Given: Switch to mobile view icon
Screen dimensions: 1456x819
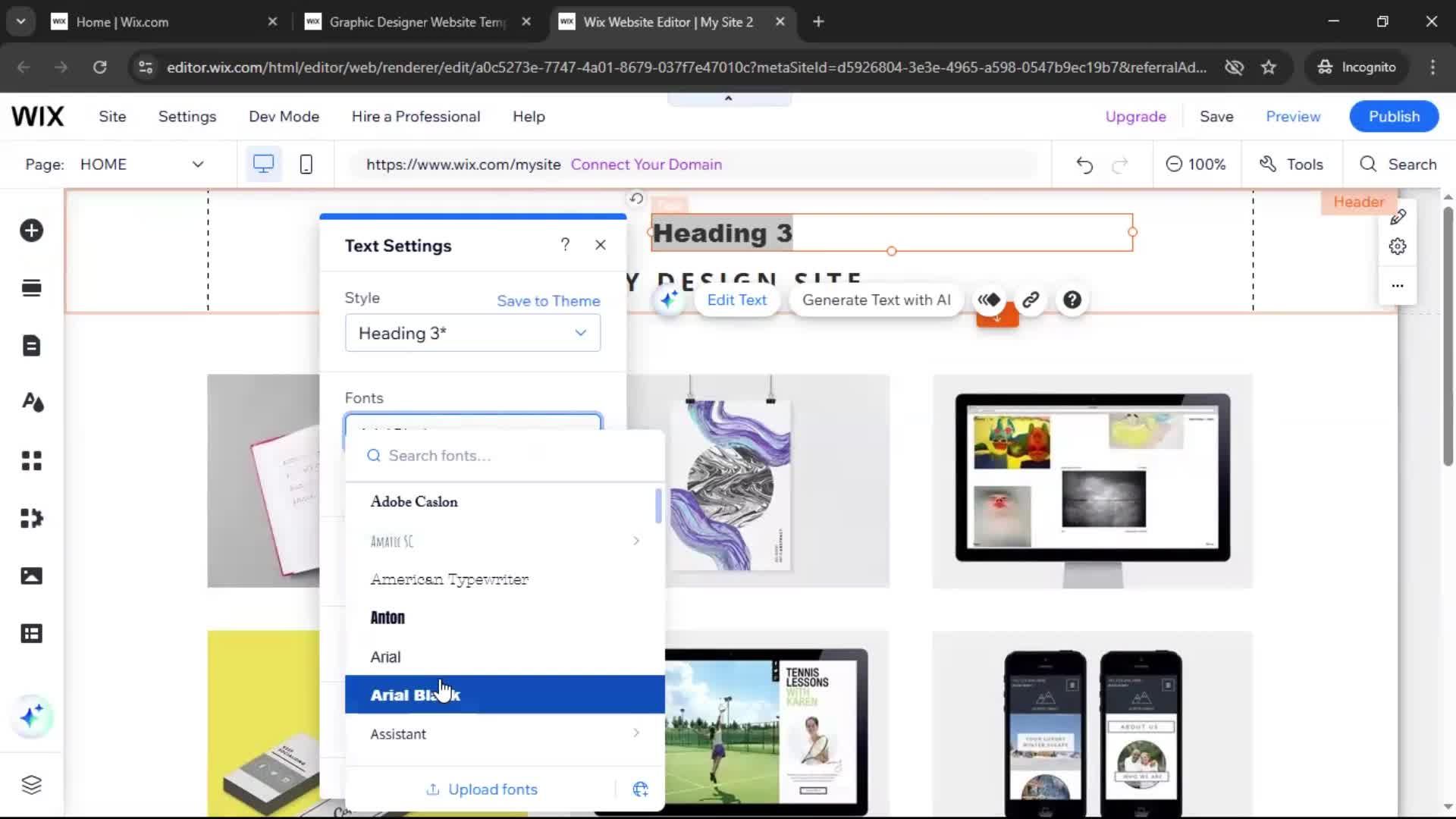Looking at the screenshot, I should click(x=306, y=164).
